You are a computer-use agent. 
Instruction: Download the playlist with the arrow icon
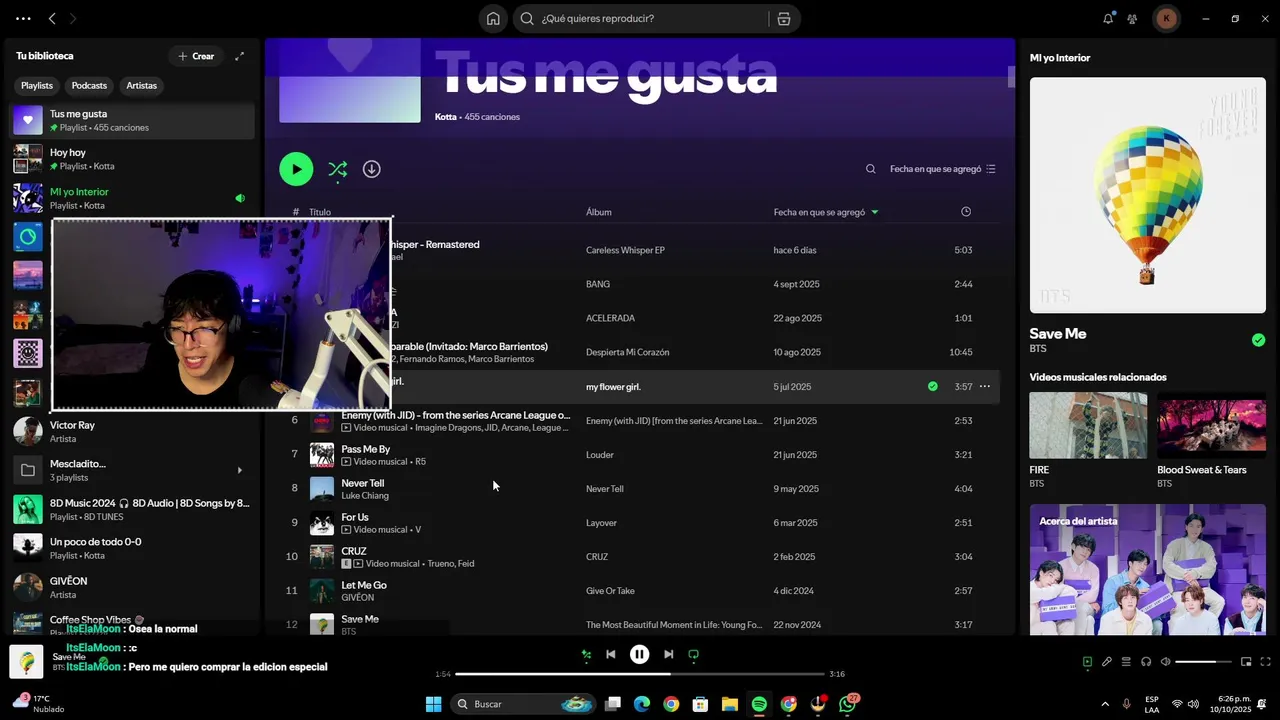tap(371, 169)
